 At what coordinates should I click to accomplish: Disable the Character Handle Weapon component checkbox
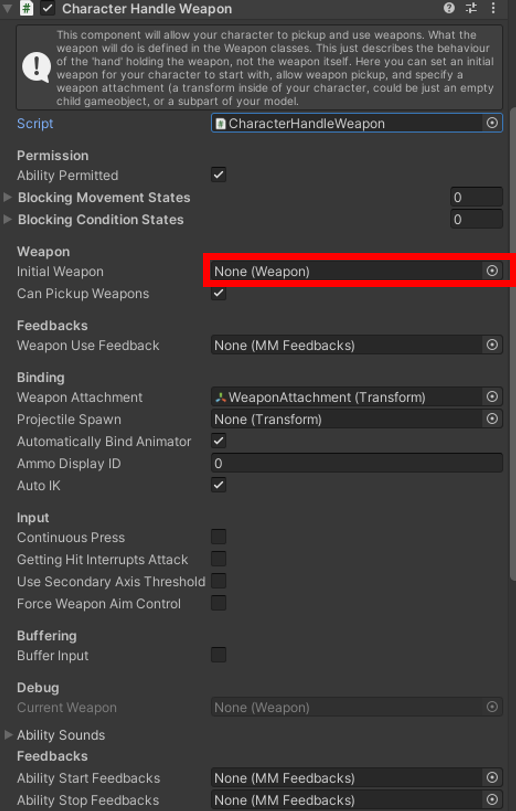48,8
